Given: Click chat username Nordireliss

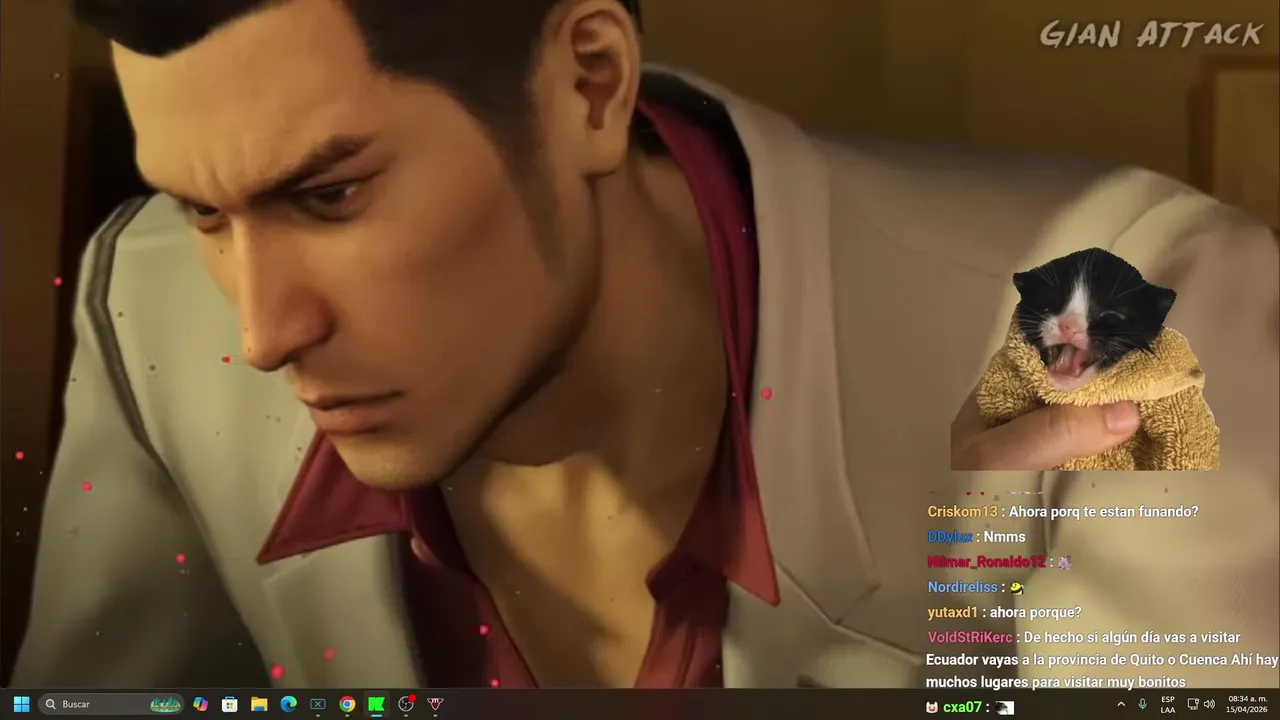Looking at the screenshot, I should point(962,587).
